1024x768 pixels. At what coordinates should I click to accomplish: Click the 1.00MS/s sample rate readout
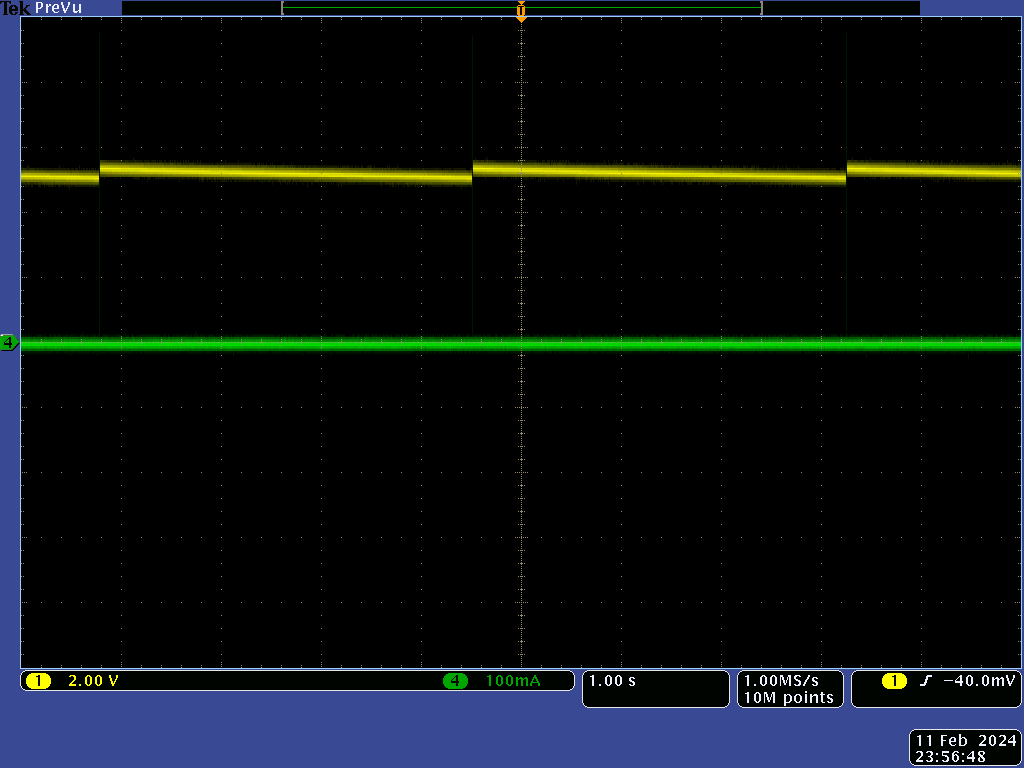pyautogui.click(x=788, y=680)
